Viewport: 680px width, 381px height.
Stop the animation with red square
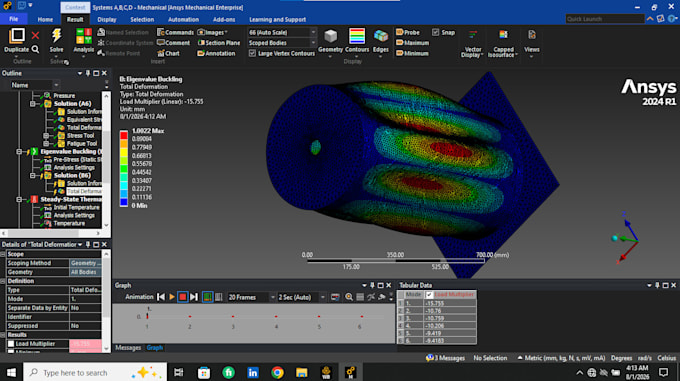pyautogui.click(x=183, y=297)
